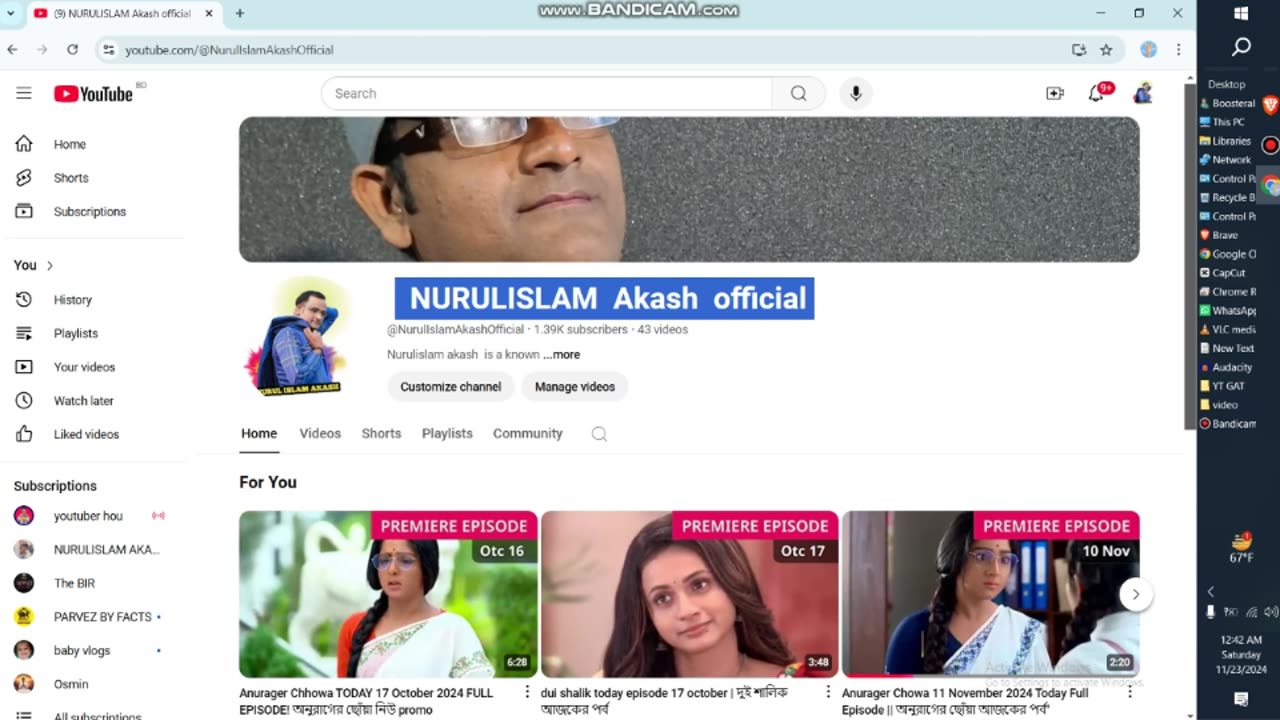The height and width of the screenshot is (720, 1280).
Task: Click install app icon in address bar
Action: pyautogui.click(x=1078, y=49)
